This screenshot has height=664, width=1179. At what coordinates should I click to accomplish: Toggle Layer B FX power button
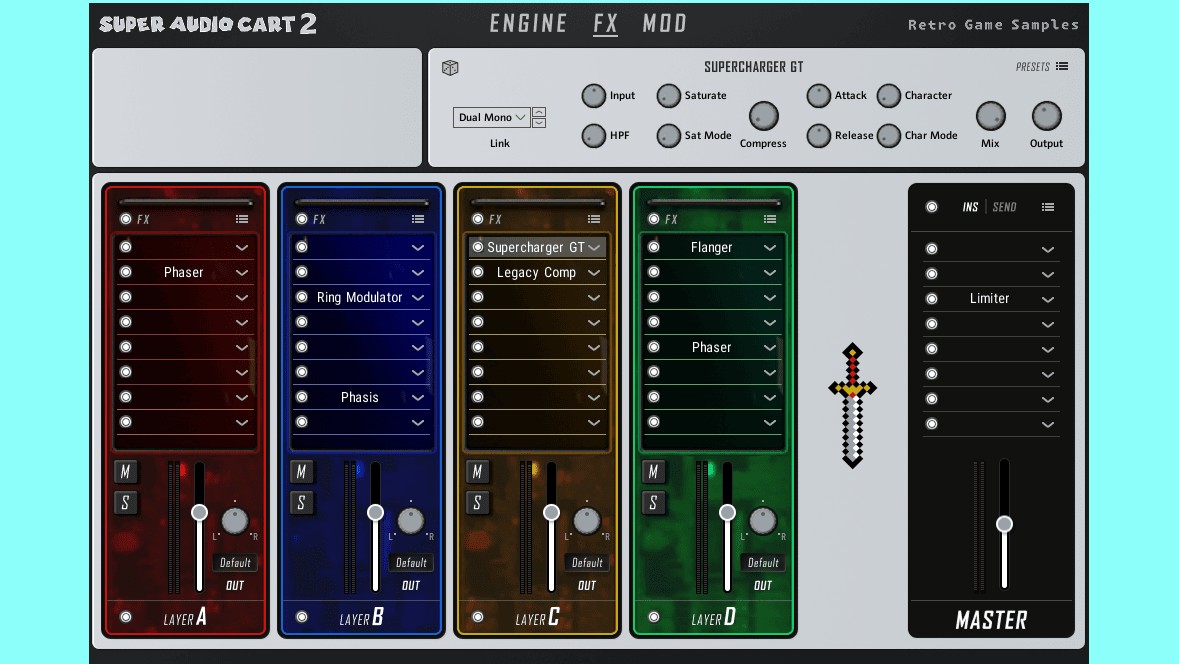point(301,219)
